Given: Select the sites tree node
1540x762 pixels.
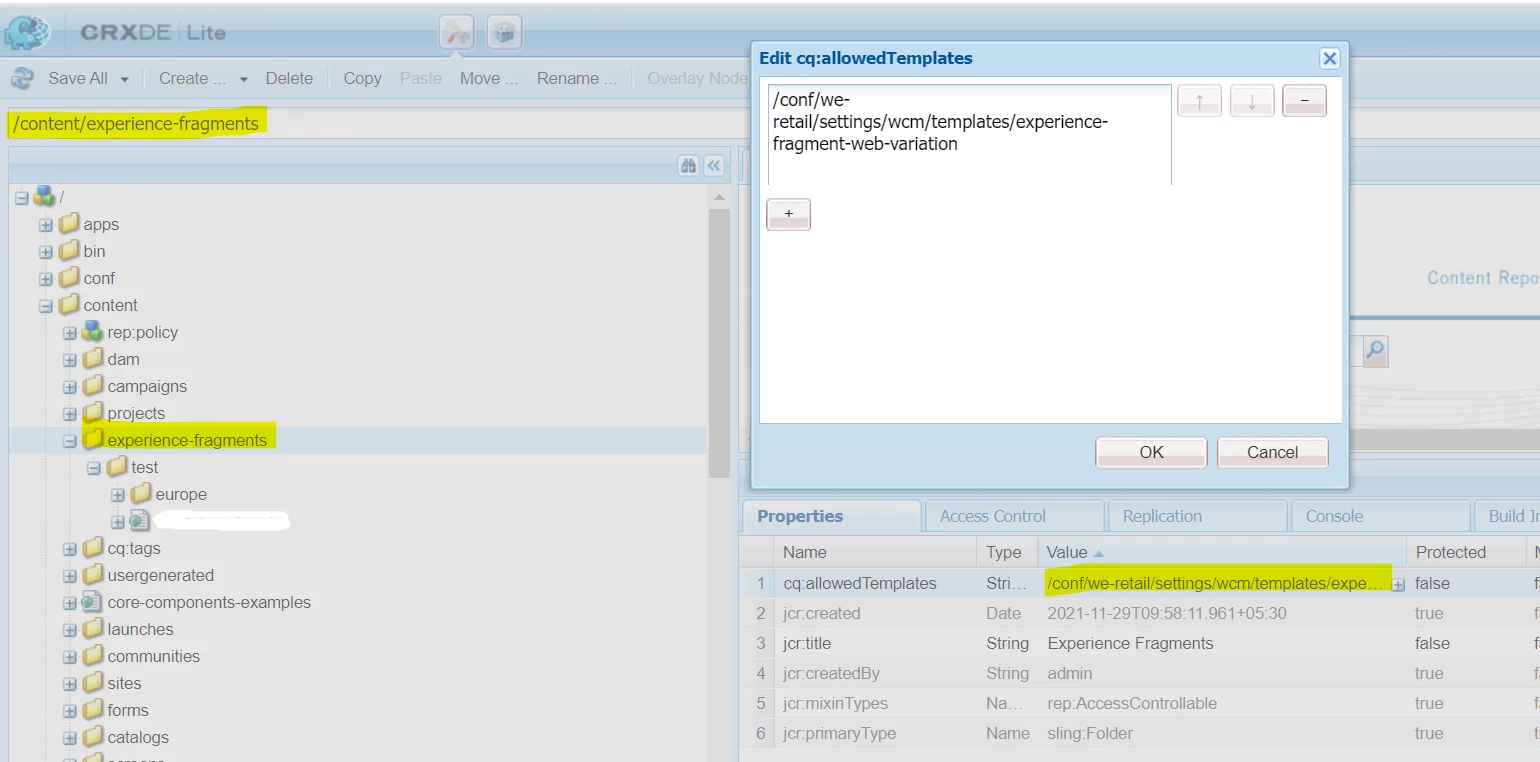Looking at the screenshot, I should (x=124, y=683).
